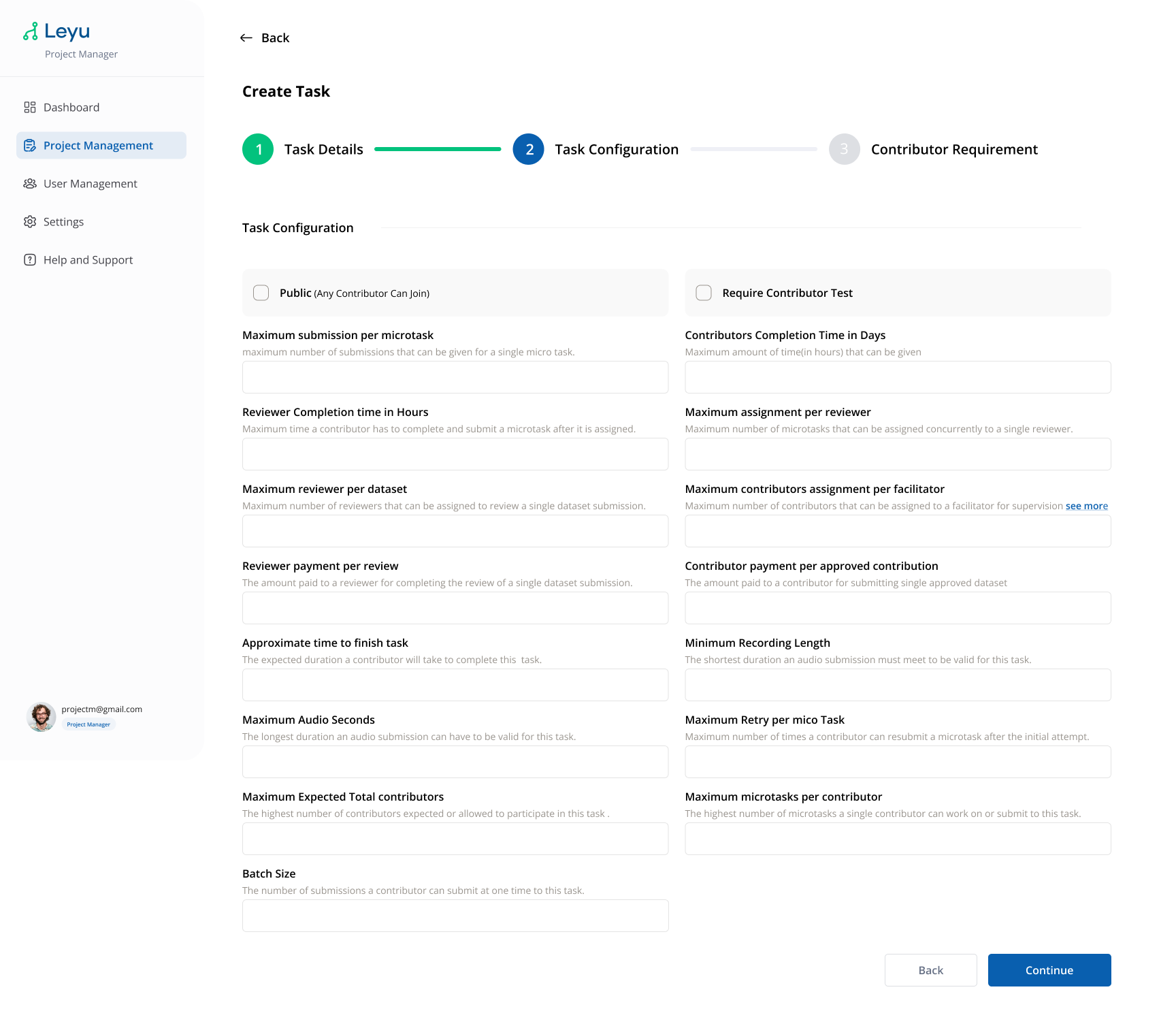Screen dimensions: 1176x1011
Task: Click the Minimum Recording Length field
Action: click(x=897, y=685)
